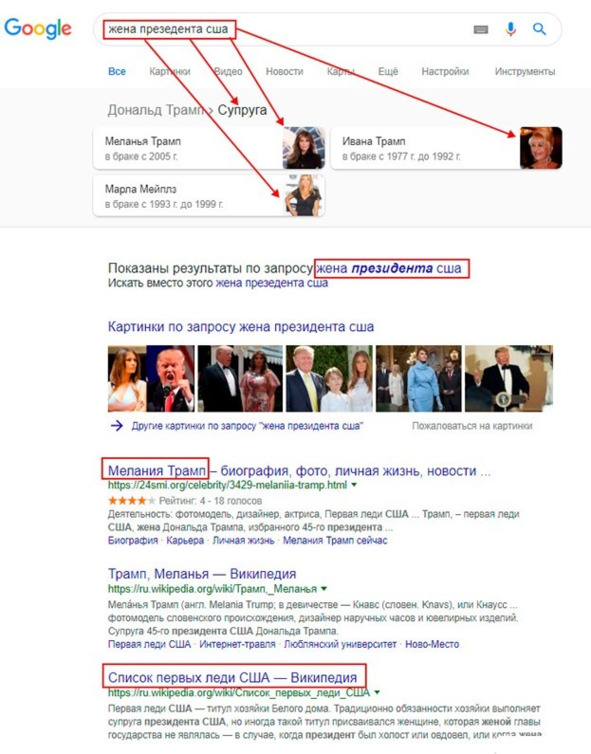
Task: Open Марла Мейплз photo thumbnail
Action: [x=303, y=195]
